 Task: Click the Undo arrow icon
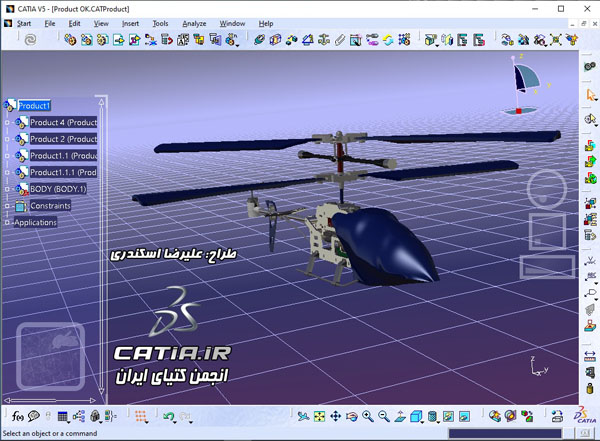tap(168, 416)
